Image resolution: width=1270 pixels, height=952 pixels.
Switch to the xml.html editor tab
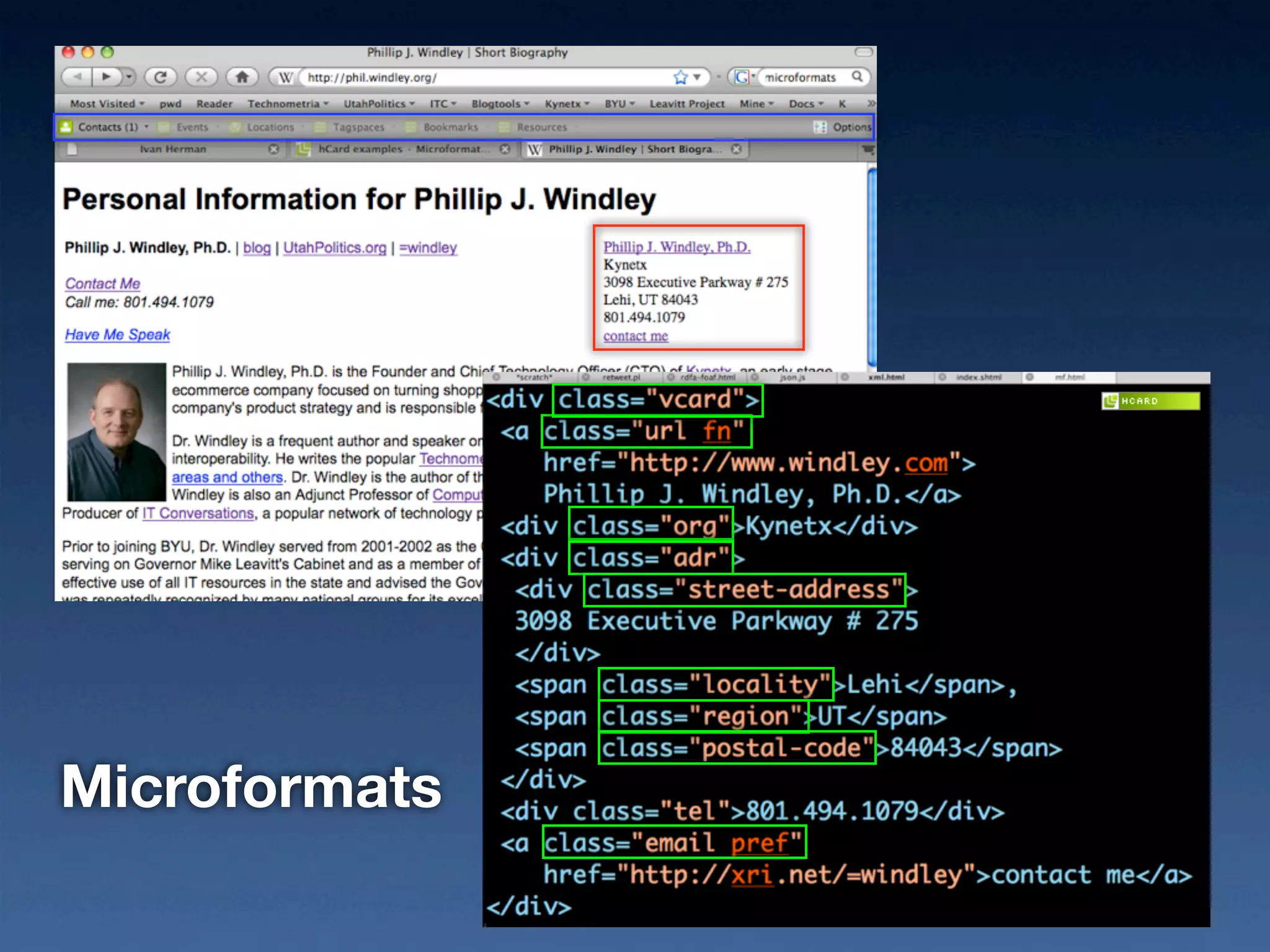(887, 377)
